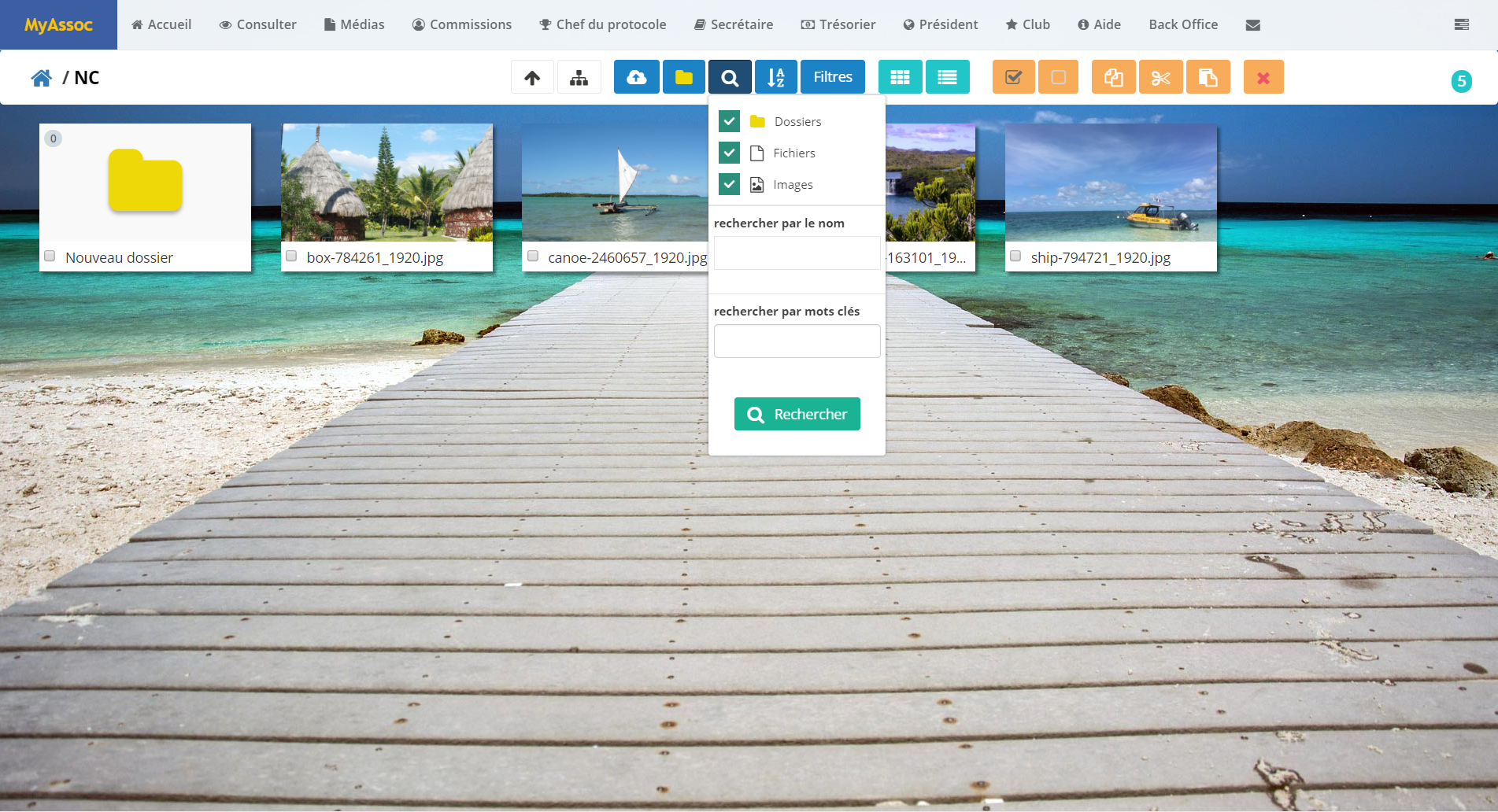Image resolution: width=1498 pixels, height=812 pixels.
Task: Click the truncated '163101_19...' file name
Action: 926,257
